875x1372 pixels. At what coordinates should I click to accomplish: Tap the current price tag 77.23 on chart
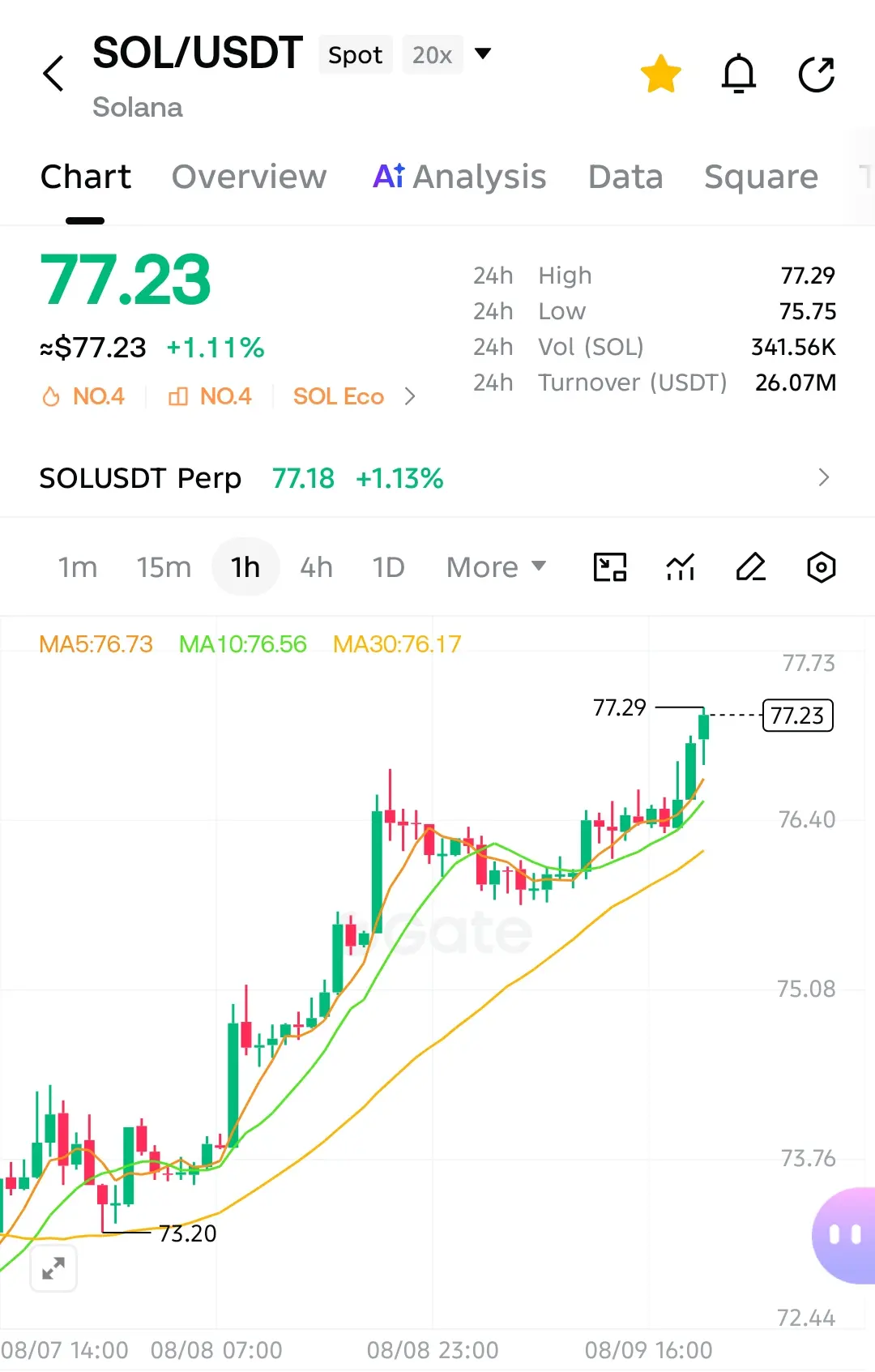click(x=798, y=716)
